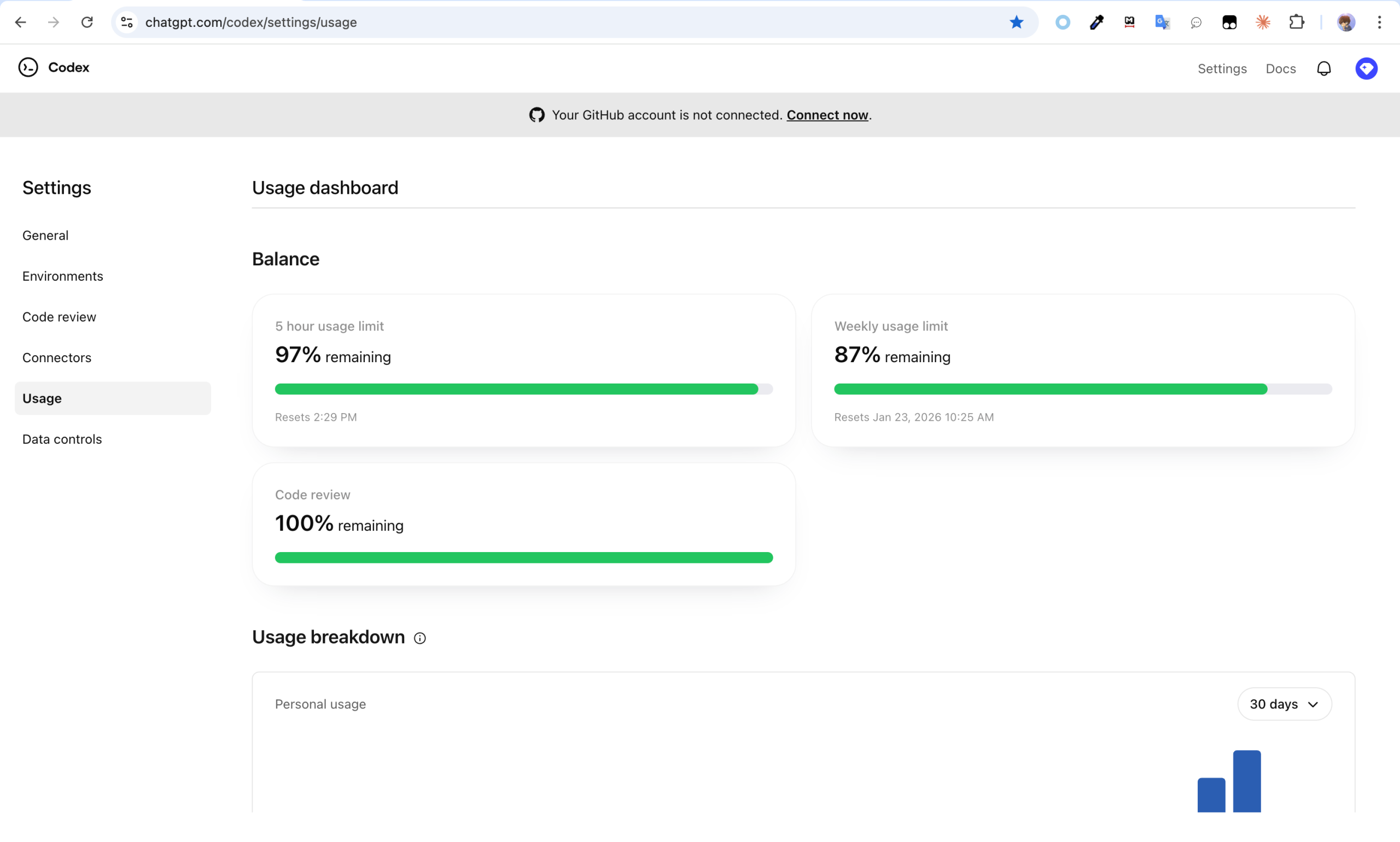Reload the page with refresh icon
This screenshot has width=1400, height=842.
click(87, 22)
